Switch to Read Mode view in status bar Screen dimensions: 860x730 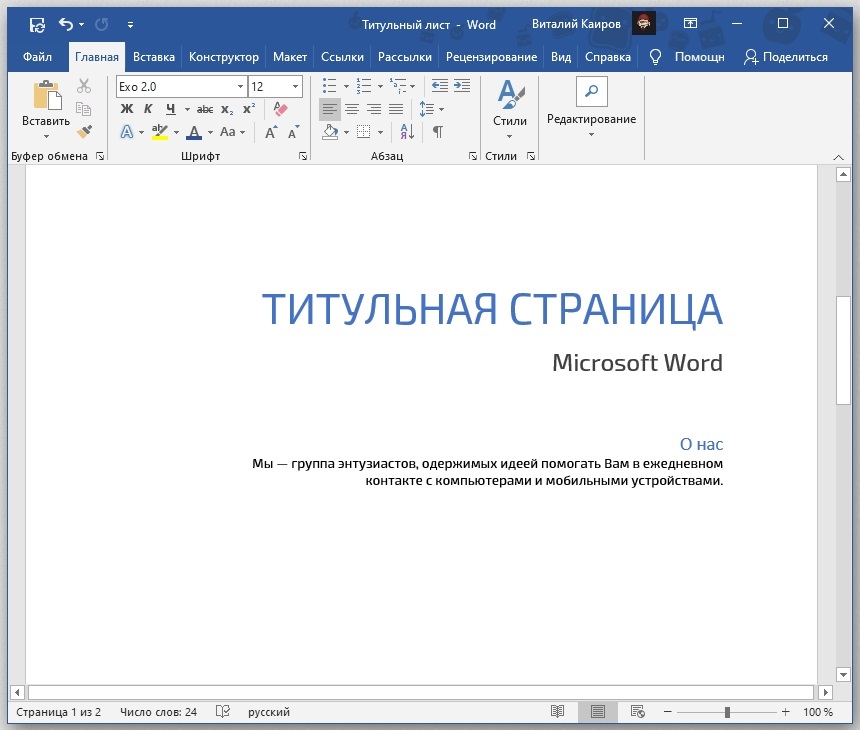tap(557, 712)
